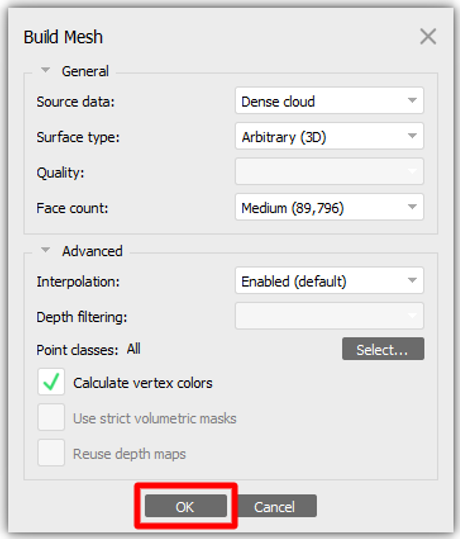Click the Cancel button

point(276,506)
